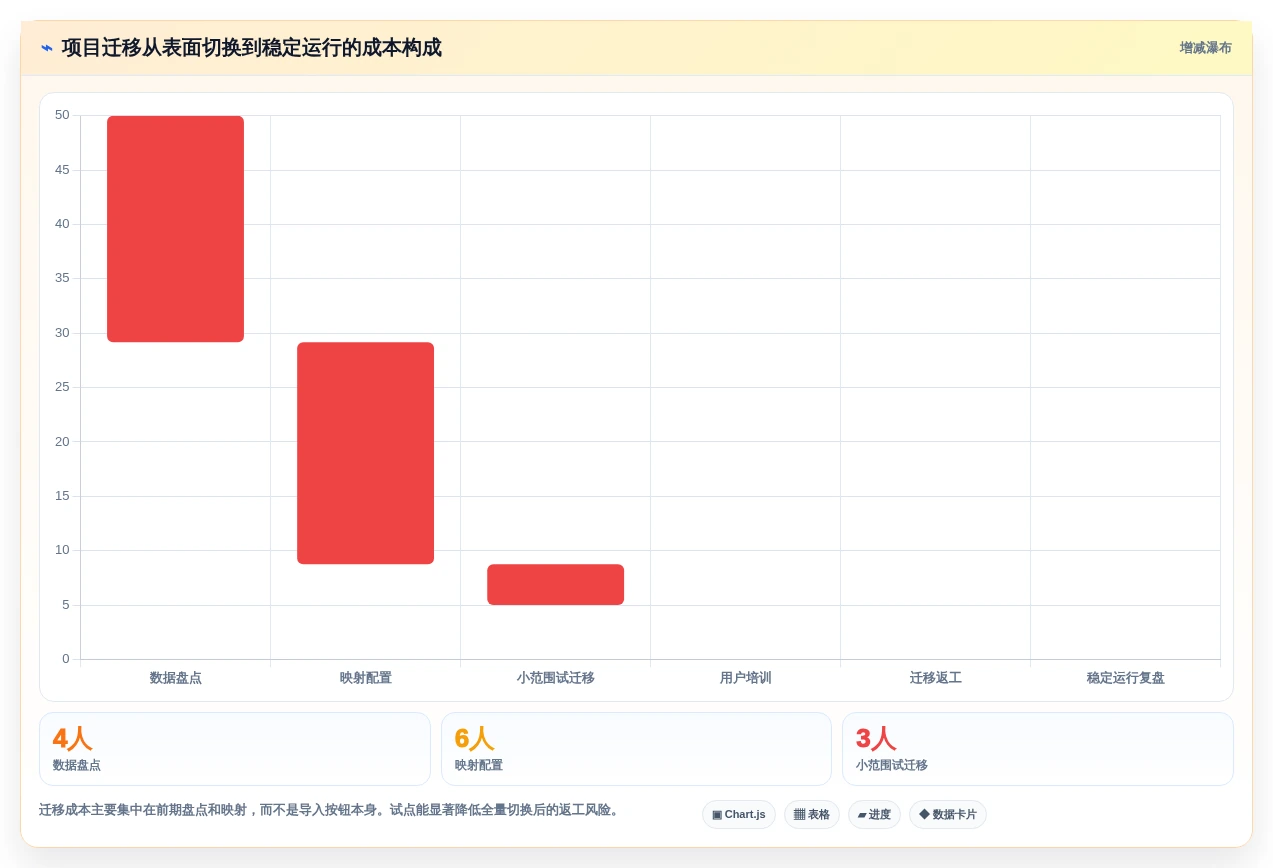Click the chart title 项目迁移从表面切换到稳定运行的成本构成
This screenshot has width=1273, height=868.
tap(251, 48)
